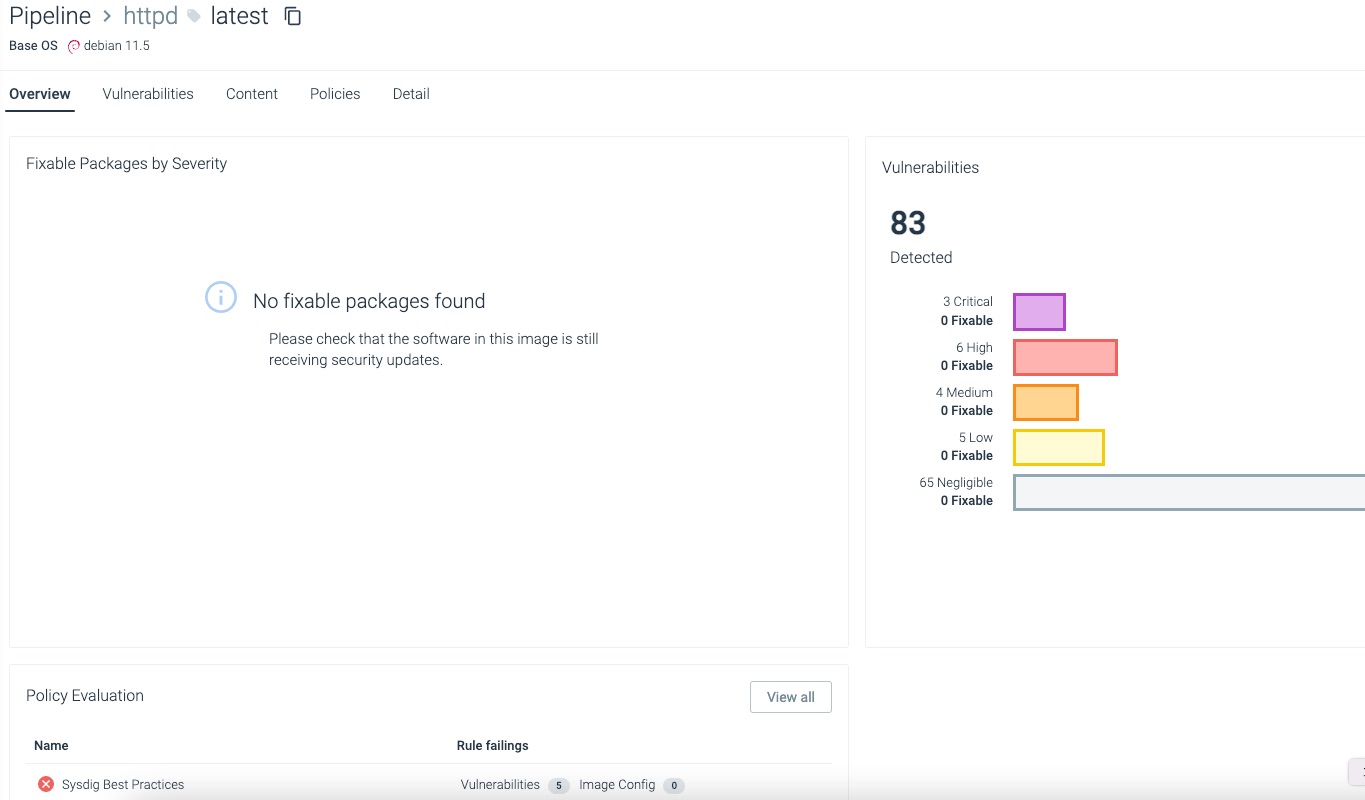The height and width of the screenshot is (800, 1365).
Task: Click the Image Config count badge
Action: point(674,786)
